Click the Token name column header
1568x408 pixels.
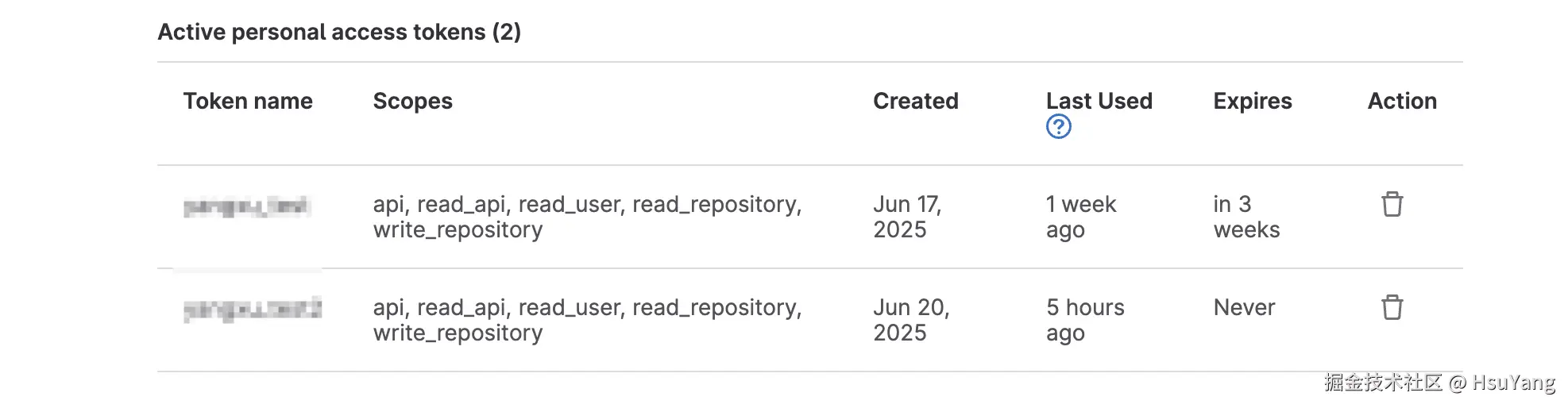coord(248,101)
